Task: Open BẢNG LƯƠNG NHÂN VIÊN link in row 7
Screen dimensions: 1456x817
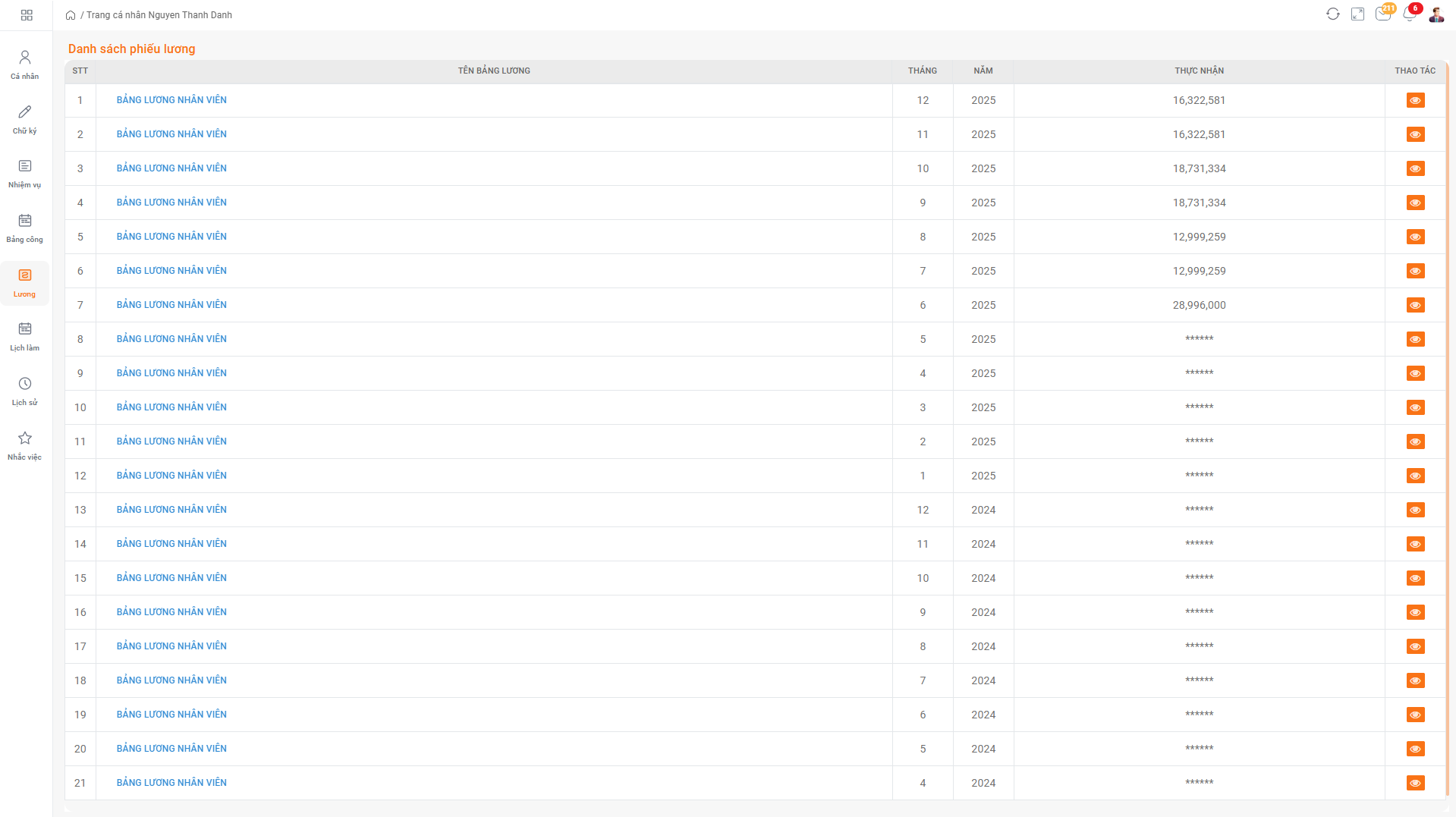Action: [x=171, y=305]
